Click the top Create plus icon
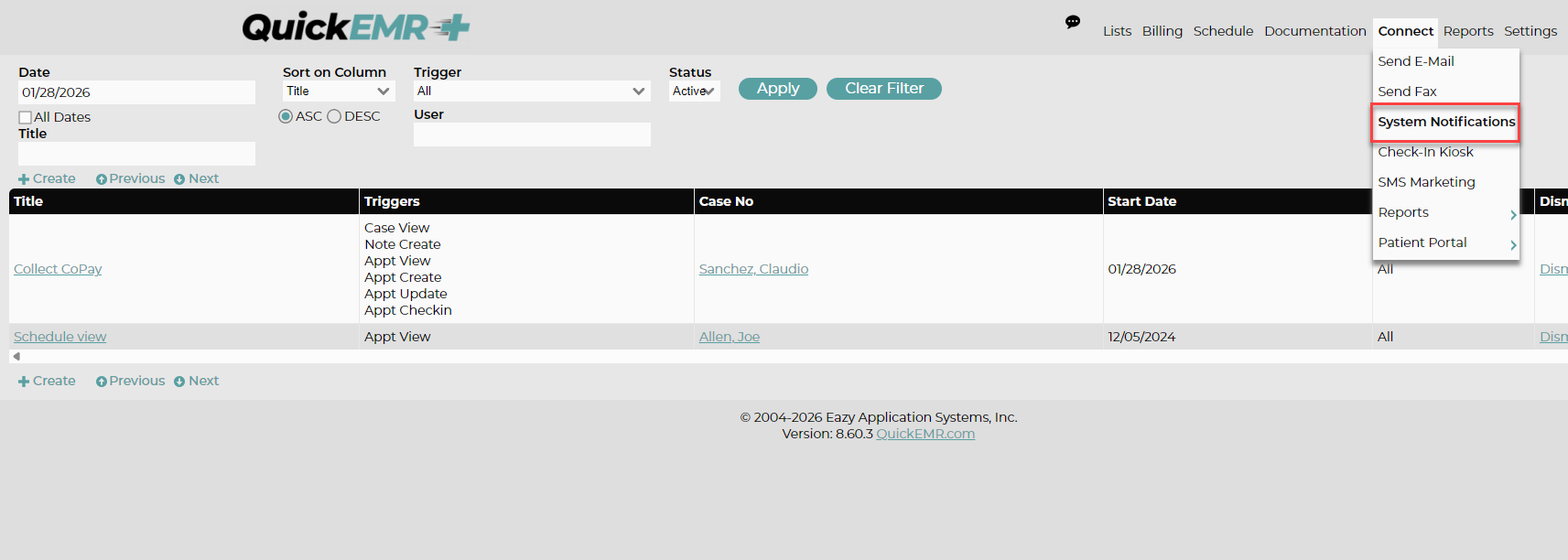Screen dimensions: 1568x560 24,179
